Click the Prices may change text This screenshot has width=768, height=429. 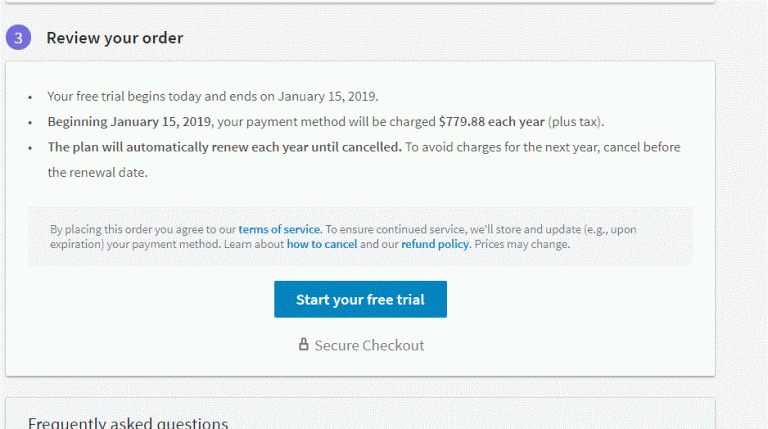pyautogui.click(x=522, y=244)
